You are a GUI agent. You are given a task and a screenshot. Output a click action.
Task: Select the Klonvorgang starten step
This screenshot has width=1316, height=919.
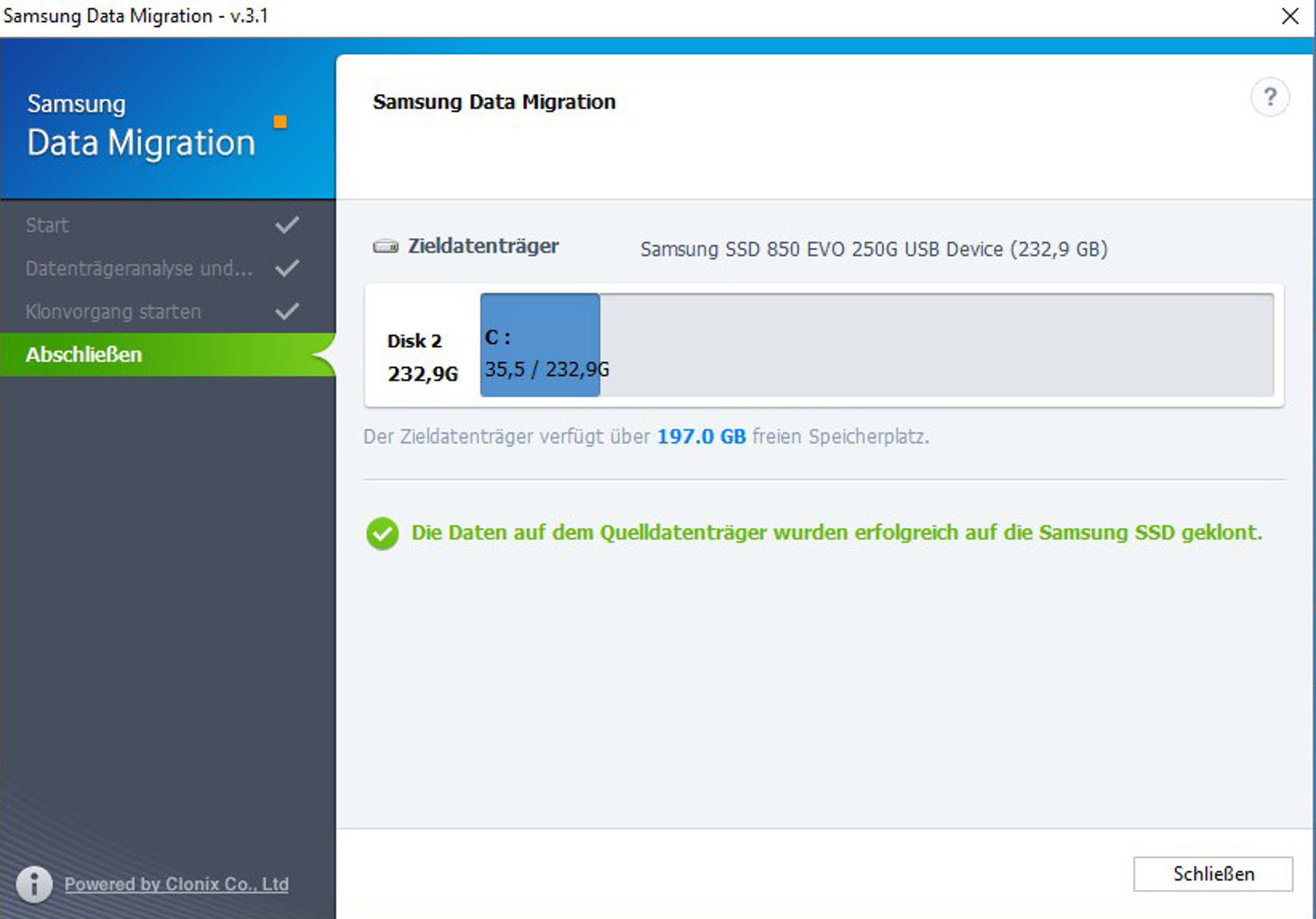113,311
